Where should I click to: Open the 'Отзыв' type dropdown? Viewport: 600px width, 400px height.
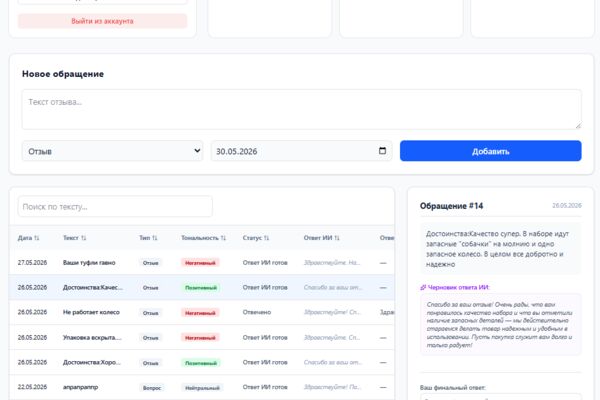click(112, 151)
